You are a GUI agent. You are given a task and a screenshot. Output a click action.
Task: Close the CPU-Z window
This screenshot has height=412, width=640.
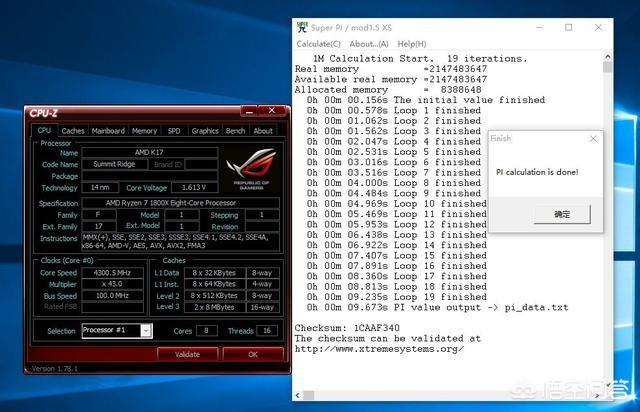click(272, 111)
